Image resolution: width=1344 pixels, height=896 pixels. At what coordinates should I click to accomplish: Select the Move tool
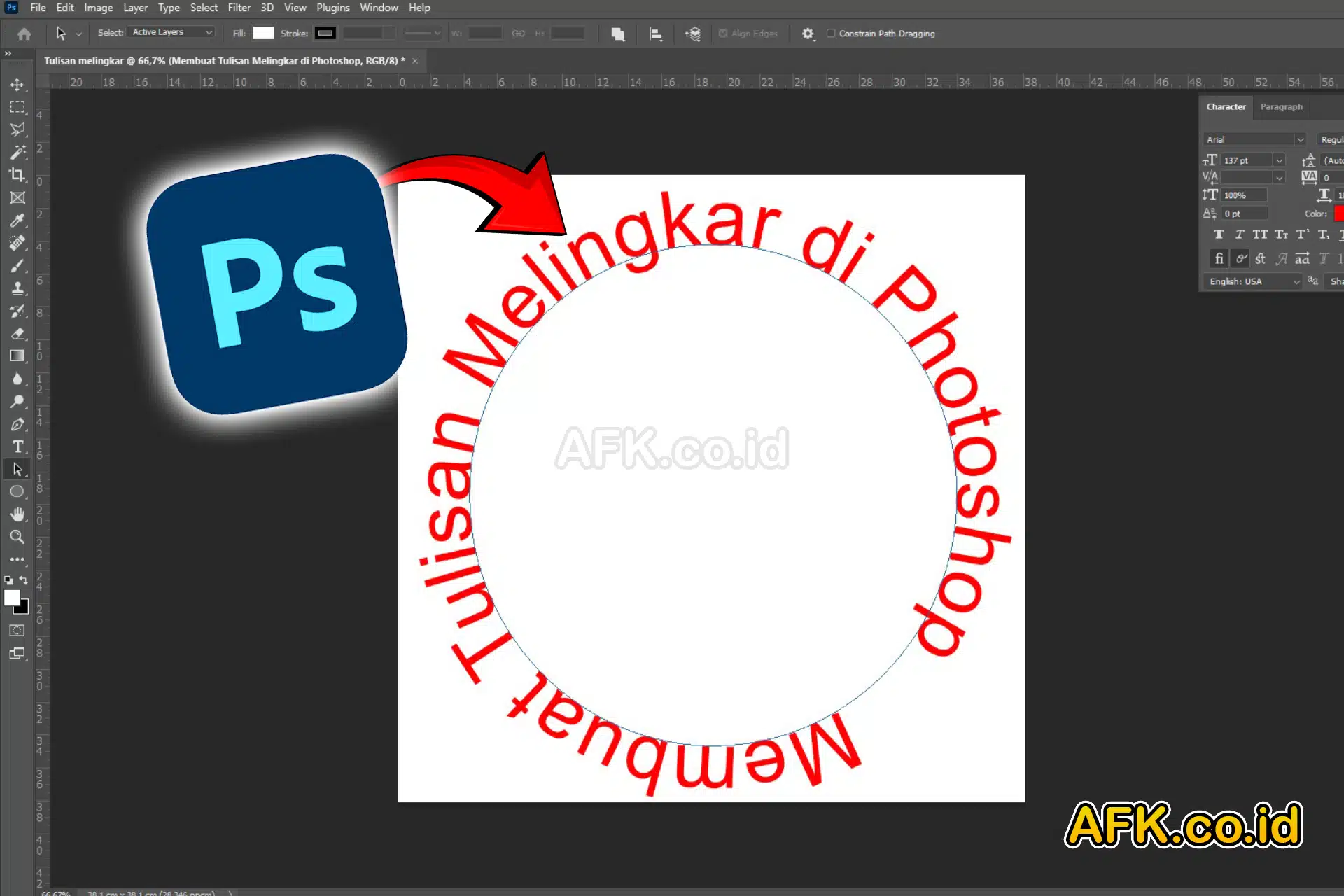pyautogui.click(x=17, y=85)
